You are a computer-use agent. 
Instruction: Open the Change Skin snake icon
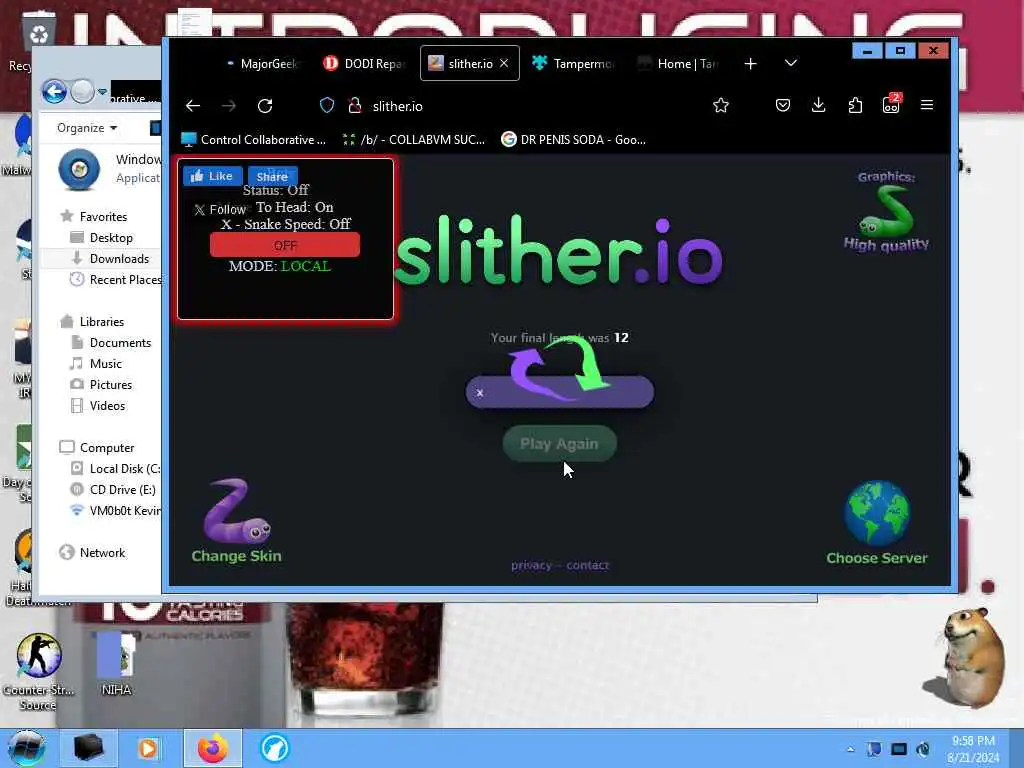236,520
